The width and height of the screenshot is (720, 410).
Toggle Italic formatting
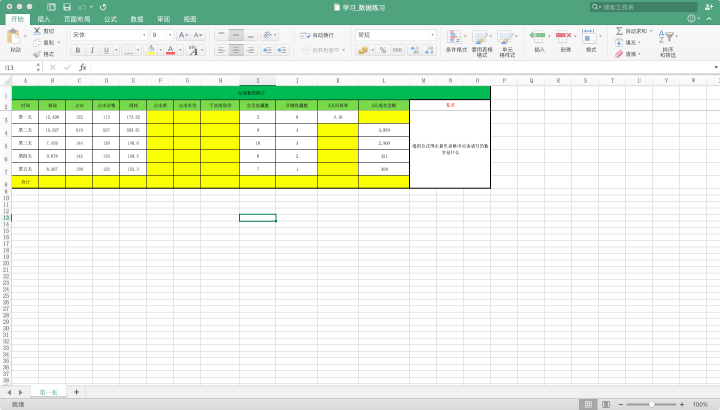point(91,49)
